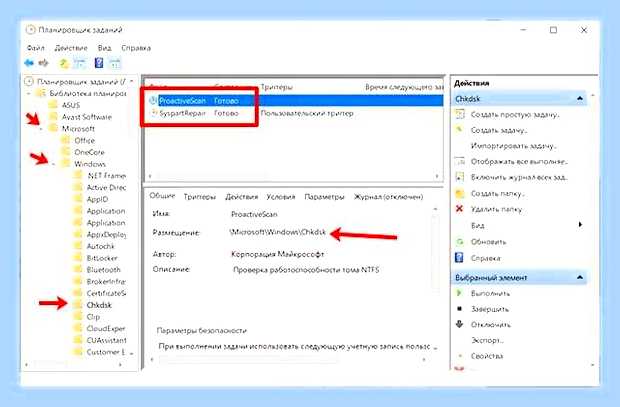Click the Время следующего запуска column header
Image resolution: width=620 pixels, height=407 pixels.
point(404,87)
